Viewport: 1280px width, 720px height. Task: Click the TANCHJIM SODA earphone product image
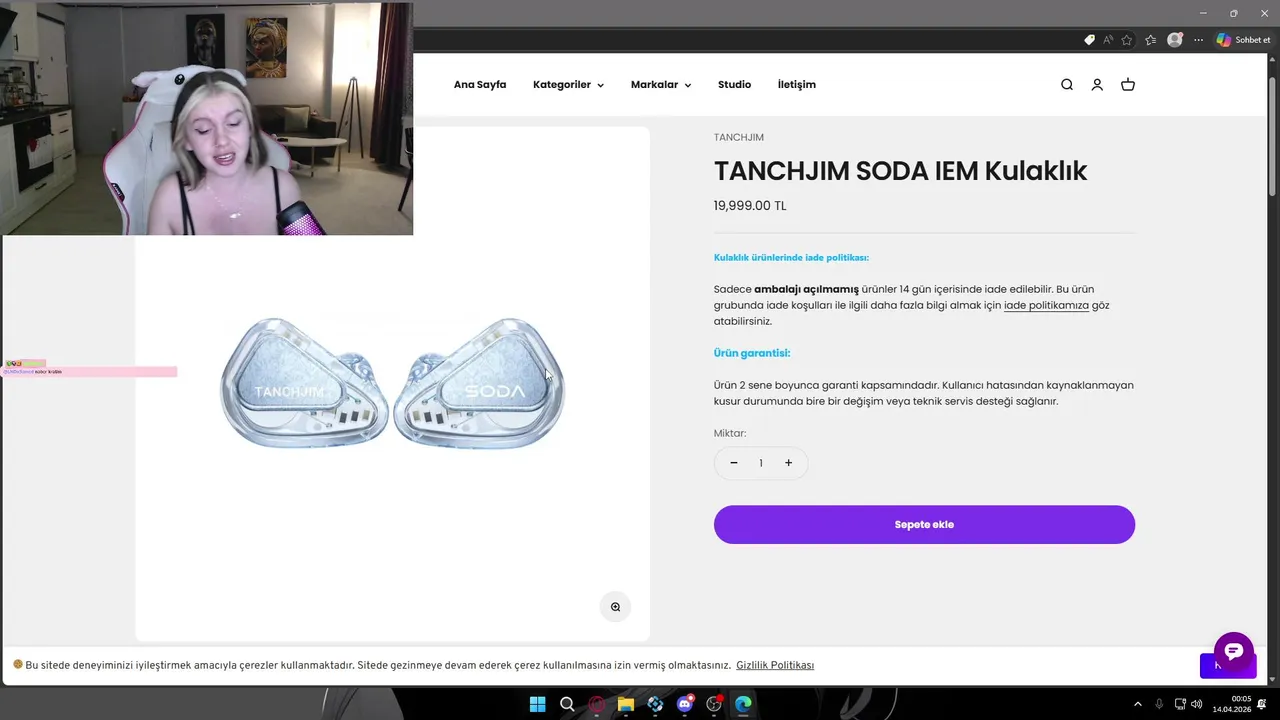point(393,383)
